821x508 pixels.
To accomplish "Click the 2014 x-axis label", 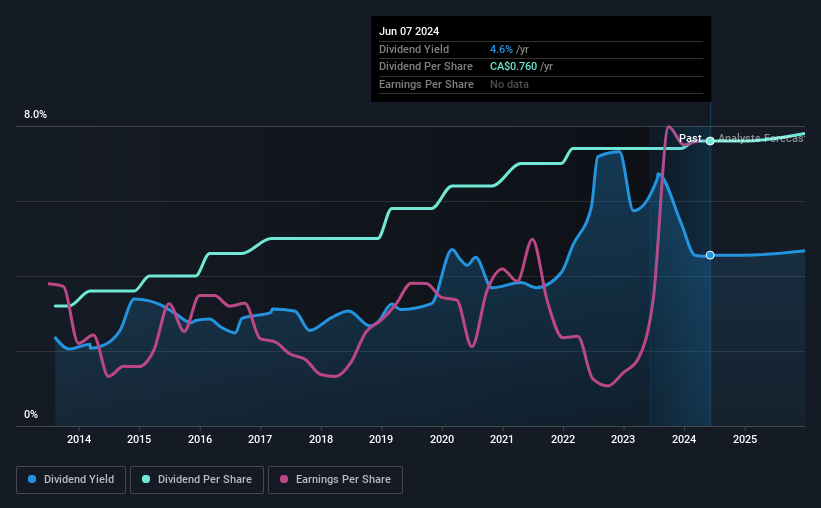I will tap(79, 439).
